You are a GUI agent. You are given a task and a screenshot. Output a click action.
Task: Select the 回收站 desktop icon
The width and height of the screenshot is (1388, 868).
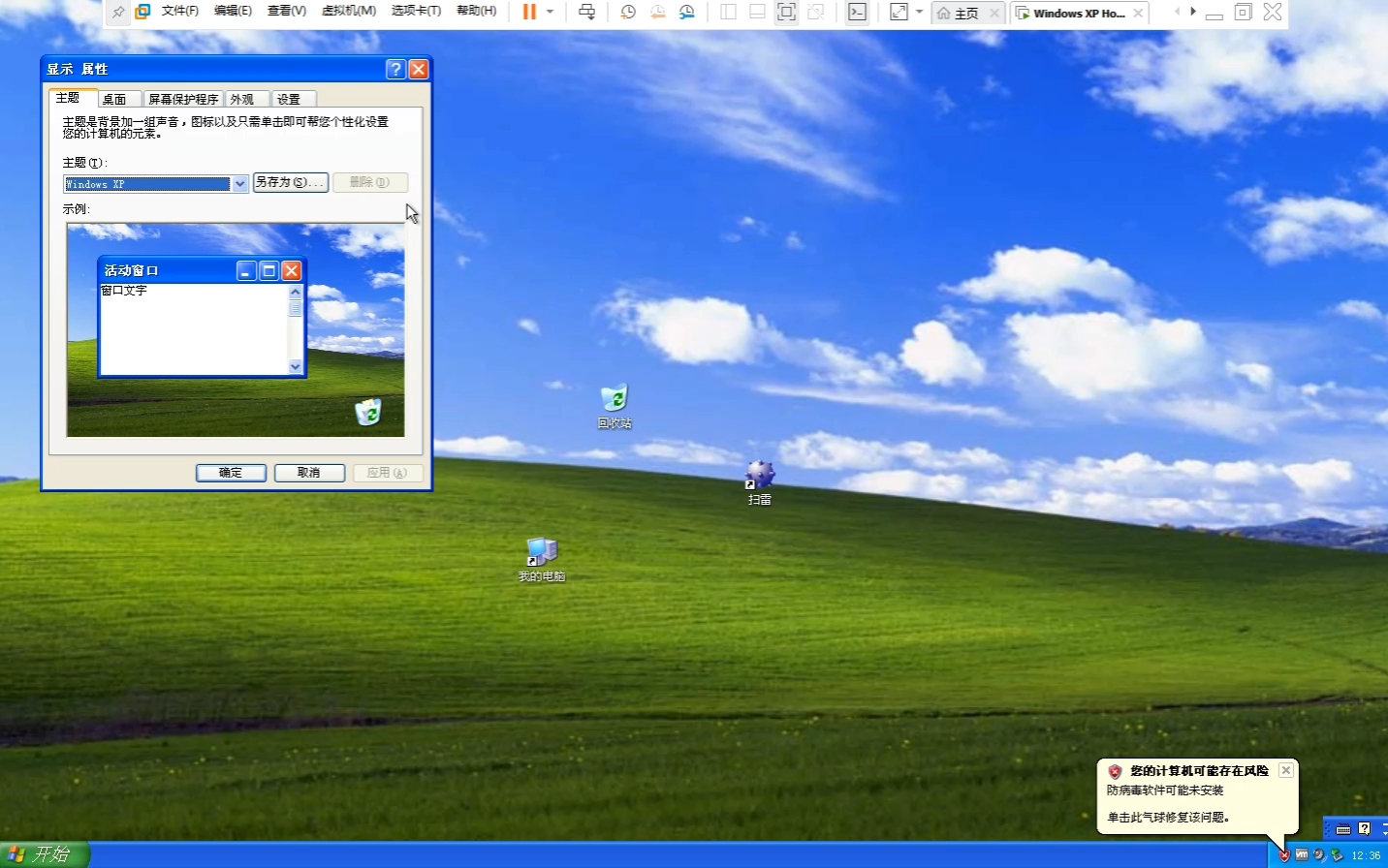pyautogui.click(x=615, y=407)
